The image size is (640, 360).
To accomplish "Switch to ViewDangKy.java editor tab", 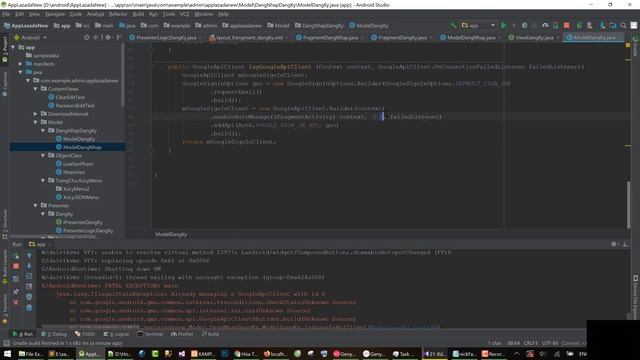I will coord(534,38).
